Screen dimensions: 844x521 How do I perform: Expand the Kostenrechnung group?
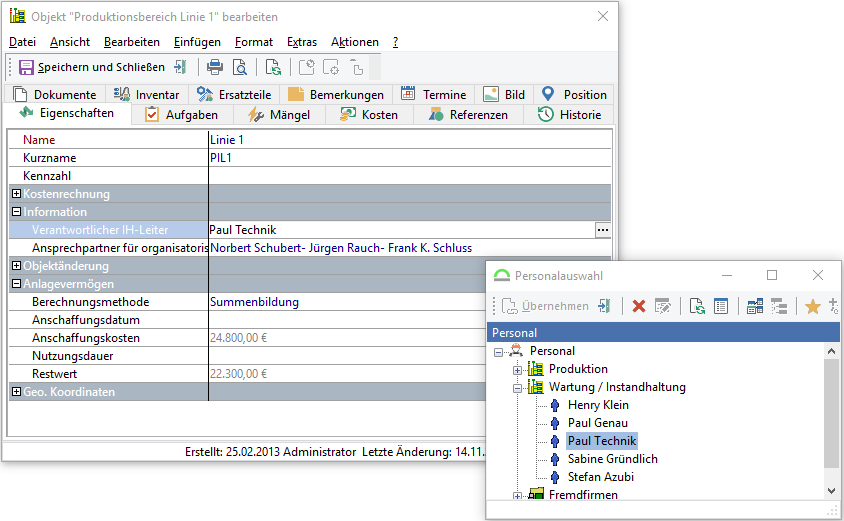[x=17, y=194]
